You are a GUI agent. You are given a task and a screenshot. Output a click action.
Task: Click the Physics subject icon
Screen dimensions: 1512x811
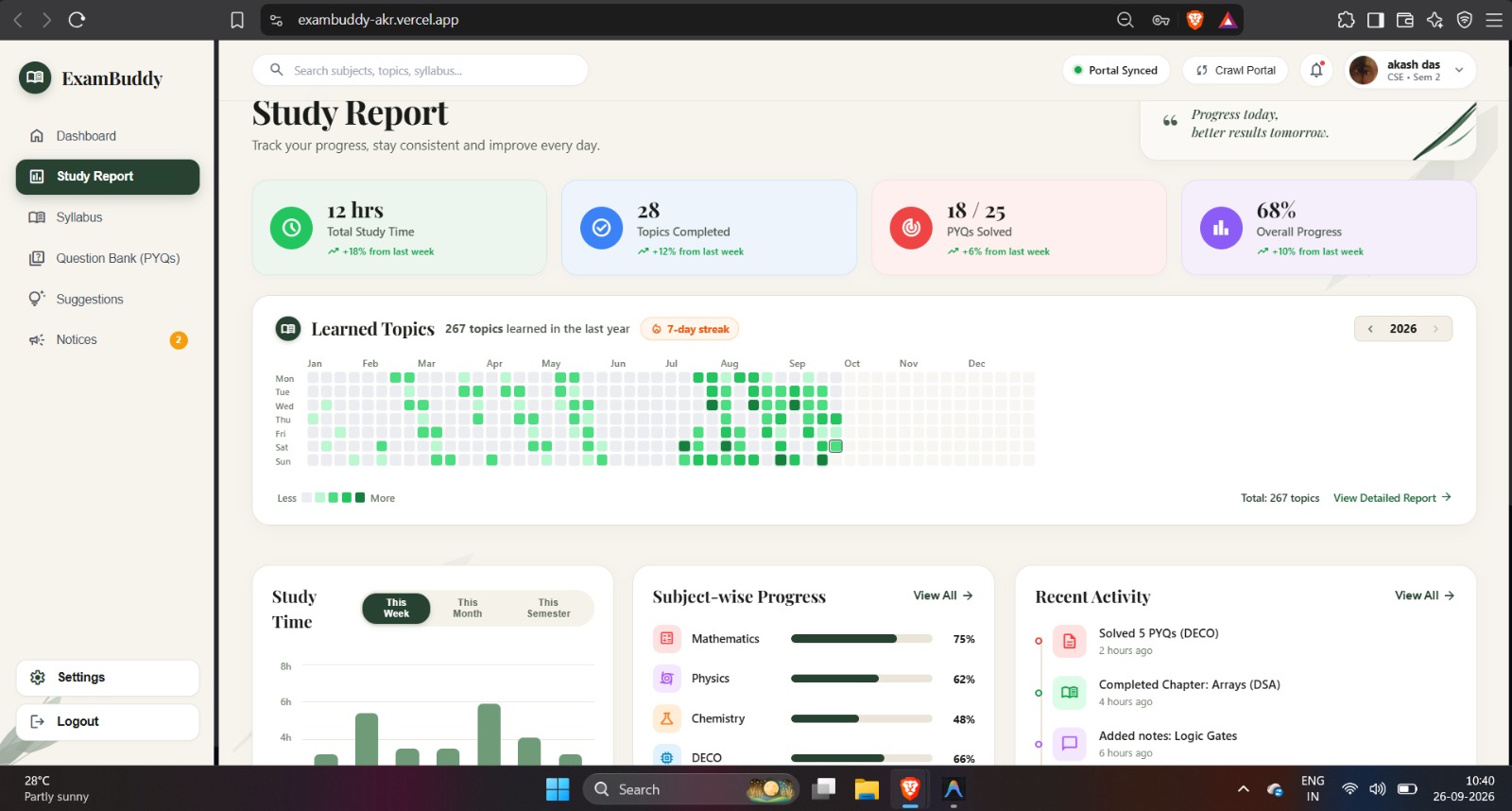click(666, 679)
